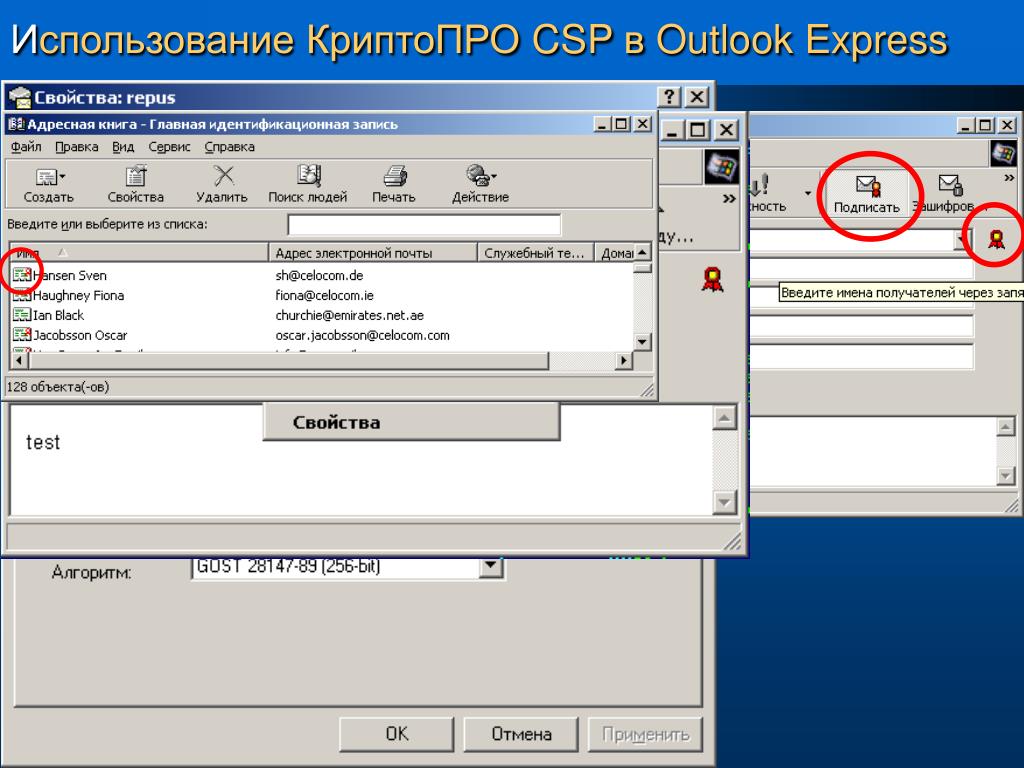The image size is (1024, 768).
Task: Click Отмена button
Action: (x=521, y=734)
